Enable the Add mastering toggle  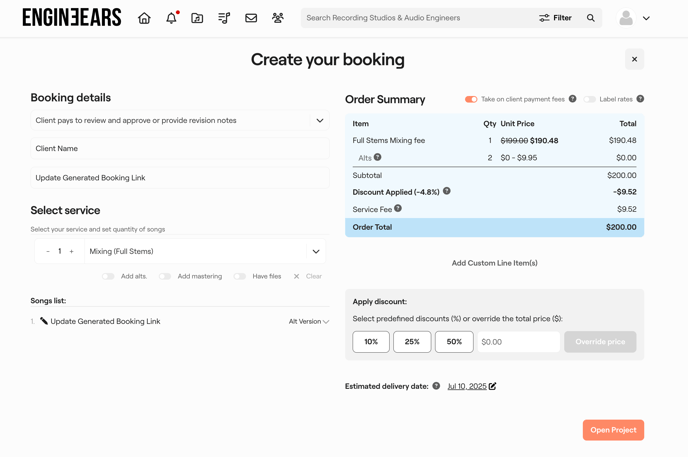click(165, 276)
